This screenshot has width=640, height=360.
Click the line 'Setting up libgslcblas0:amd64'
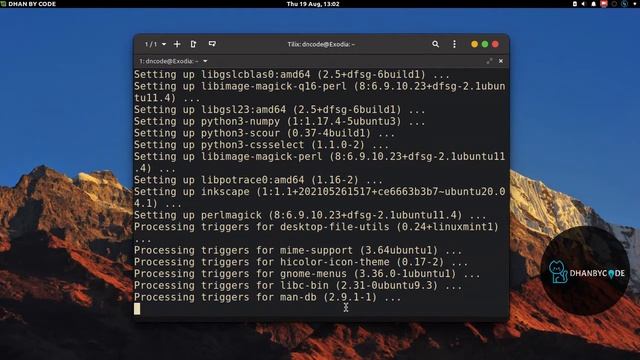292,75
